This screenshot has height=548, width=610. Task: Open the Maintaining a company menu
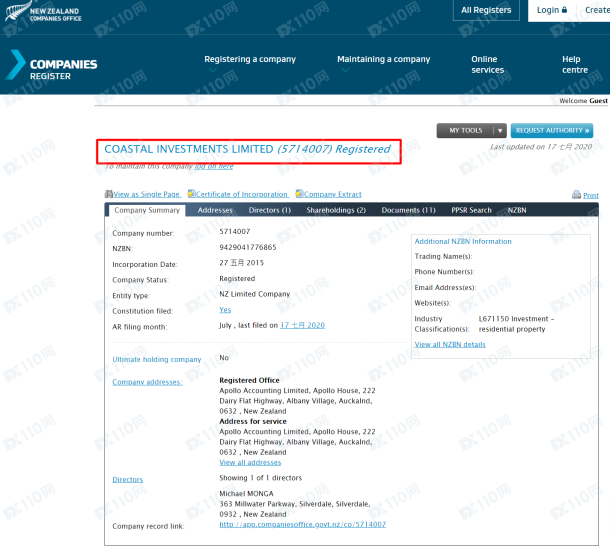(384, 60)
